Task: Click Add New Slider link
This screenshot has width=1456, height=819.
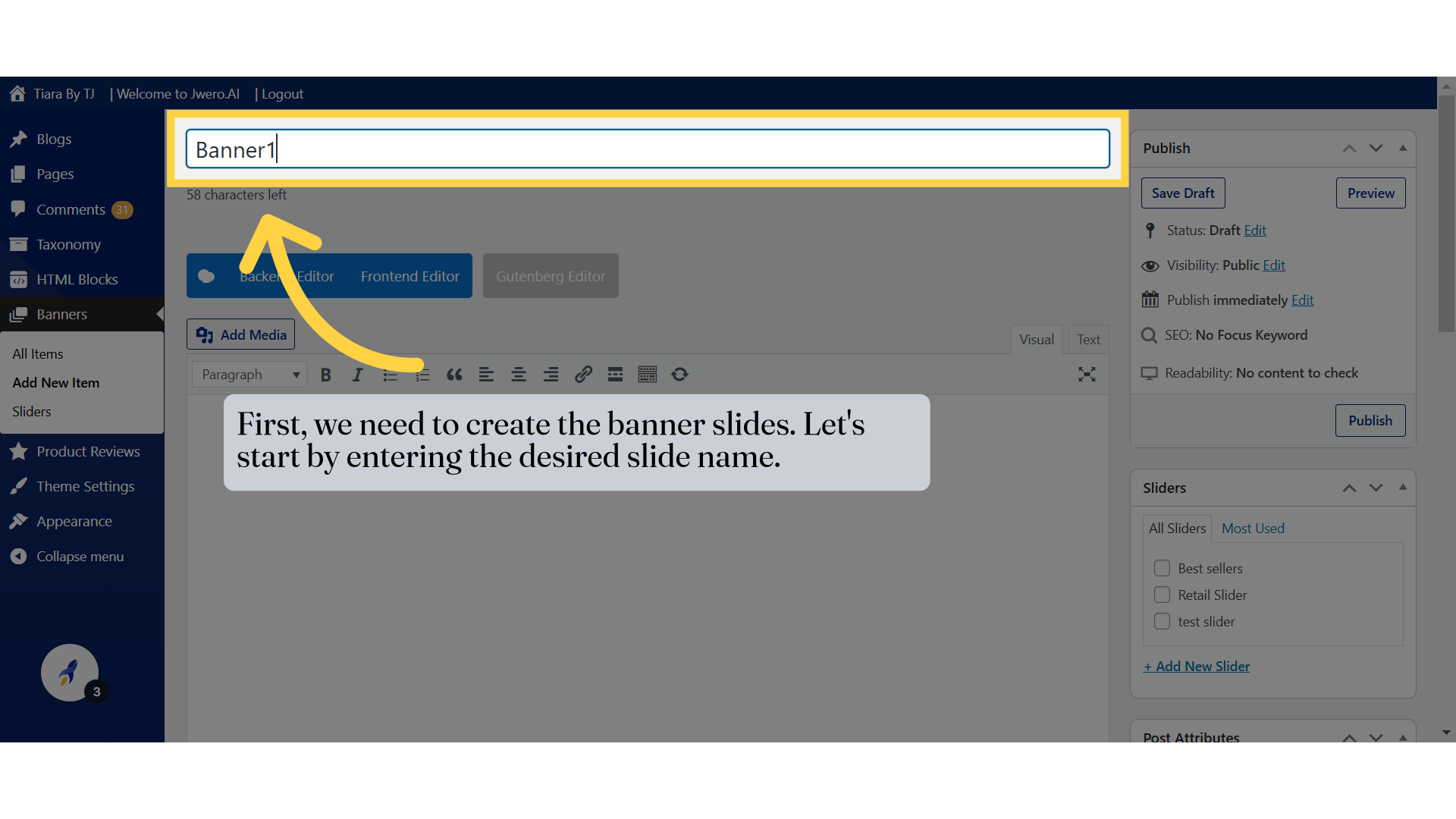Action: pos(1196,665)
